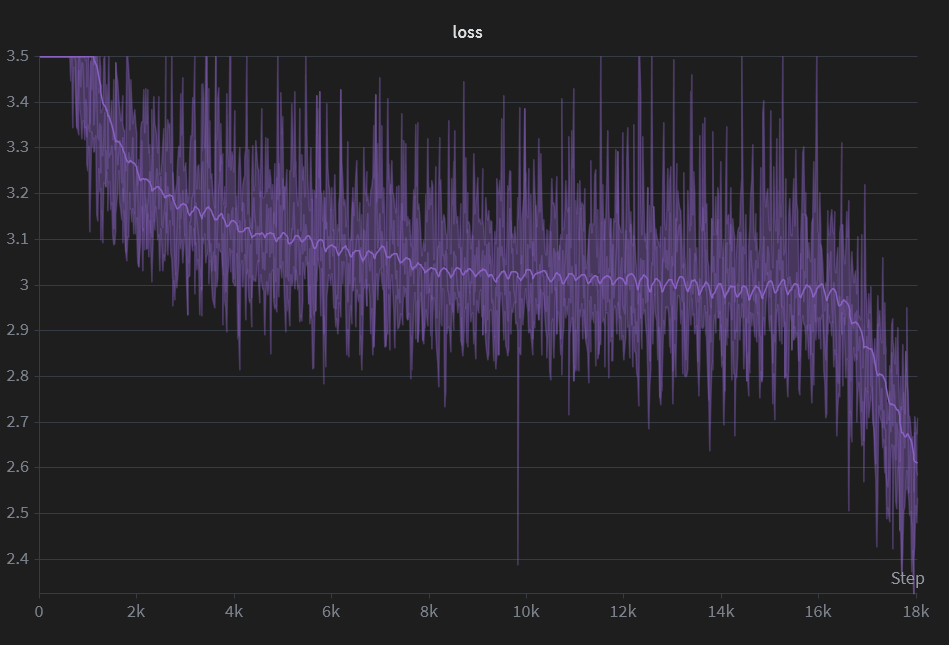Select the 3.5 y-axis tick label
Image resolution: width=949 pixels, height=645 pixels.
click(x=17, y=56)
